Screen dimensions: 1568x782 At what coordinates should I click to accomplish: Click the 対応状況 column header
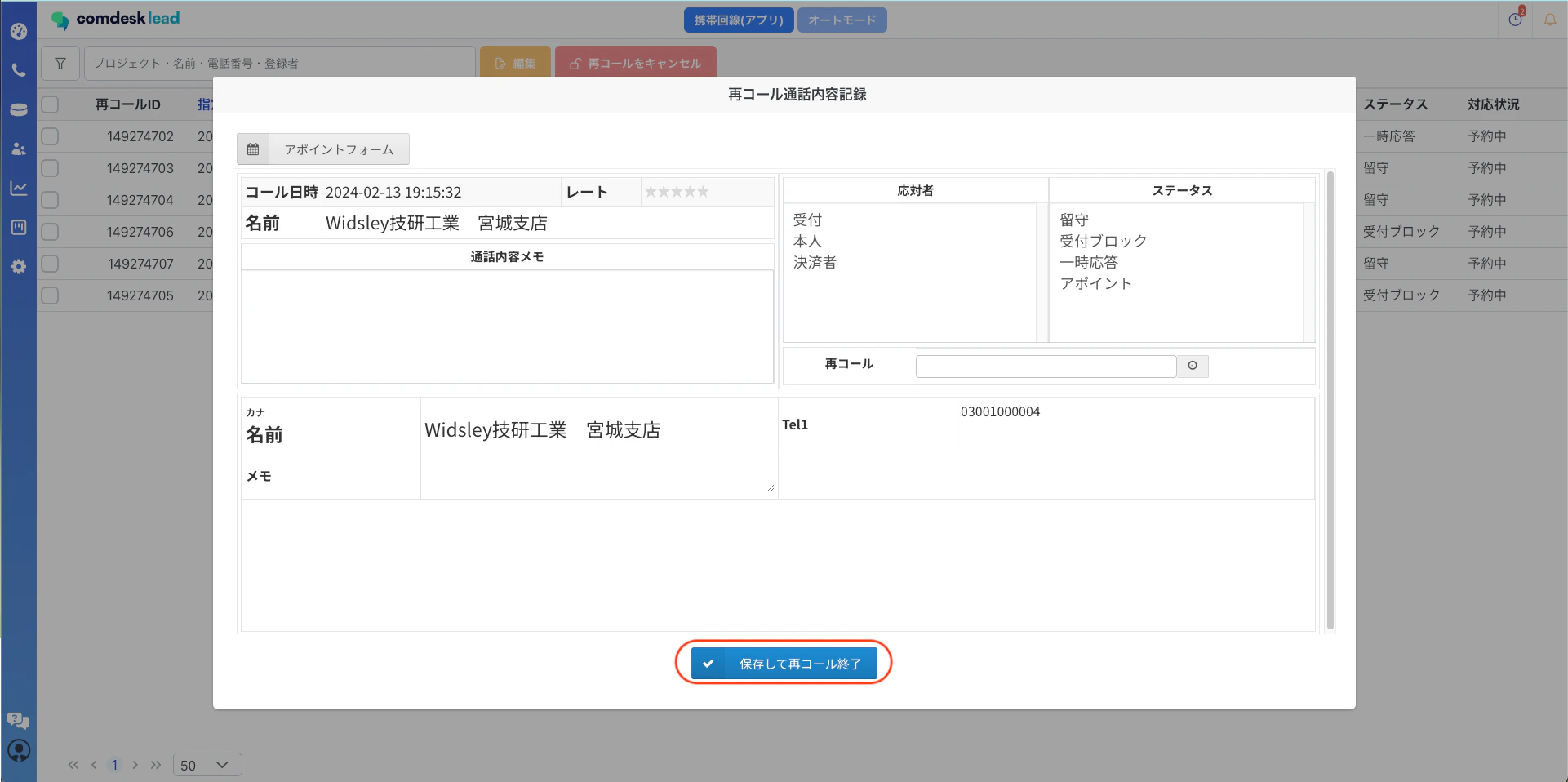(x=1494, y=104)
